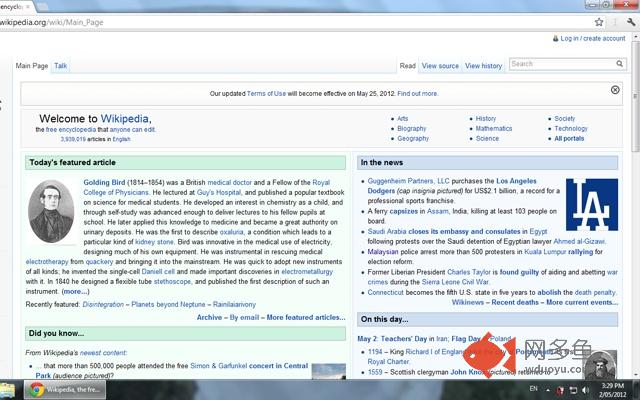This screenshot has height=400, width=640.
Task: Open More featured articles link
Action: coord(306,318)
